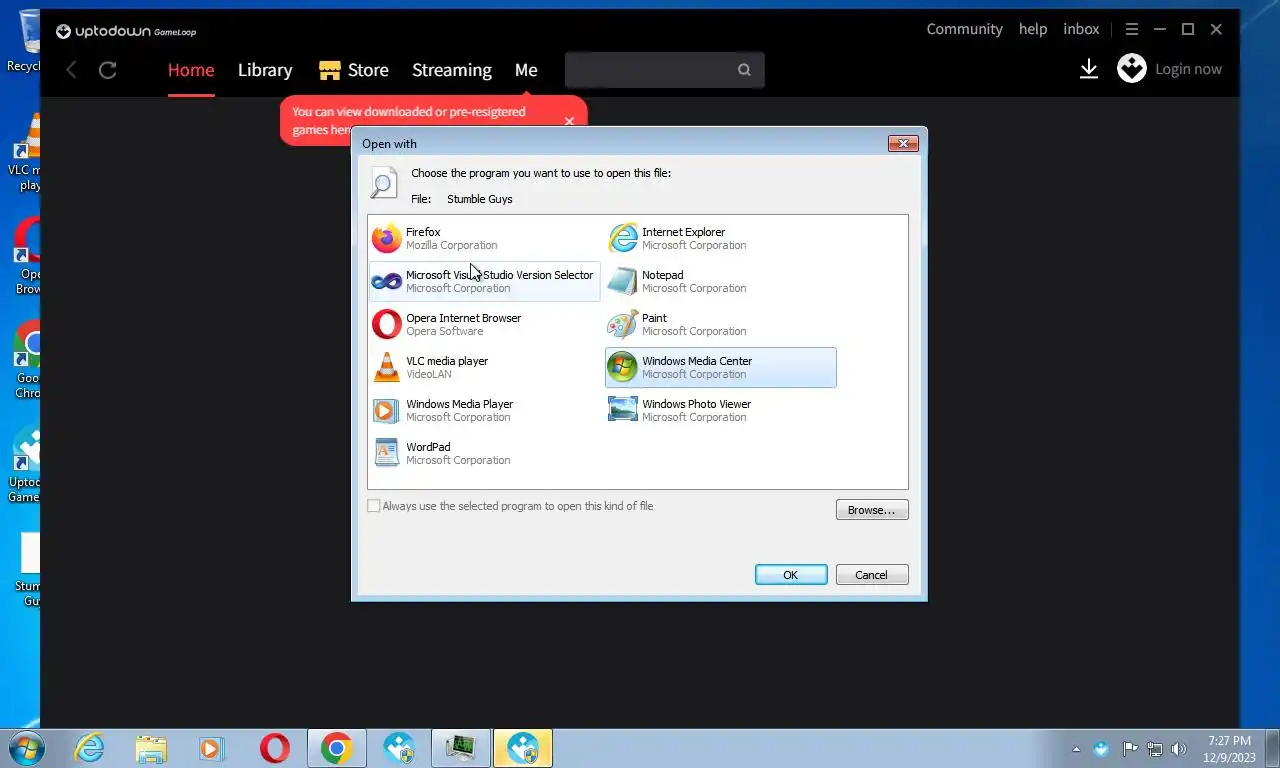Viewport: 1280px width, 768px height.
Task: Go to the Streaming tab
Action: (x=452, y=70)
